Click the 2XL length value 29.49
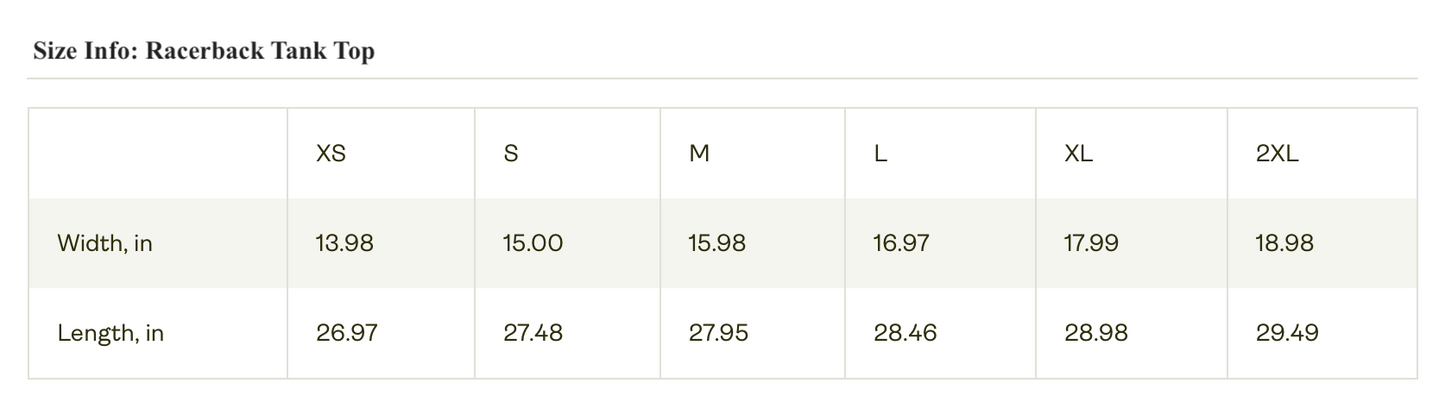The image size is (1445, 402). [1287, 333]
